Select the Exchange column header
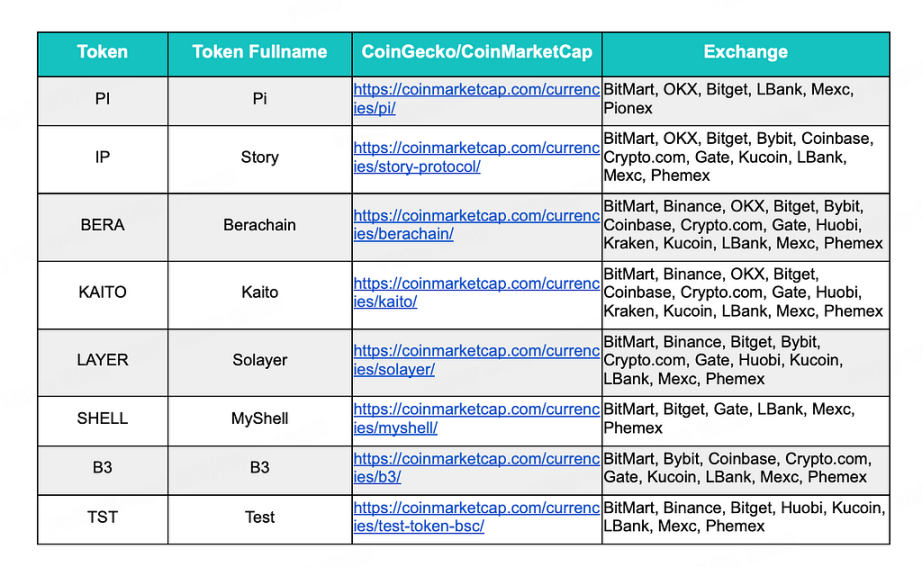Screen dimensions: 922x567 coord(746,52)
